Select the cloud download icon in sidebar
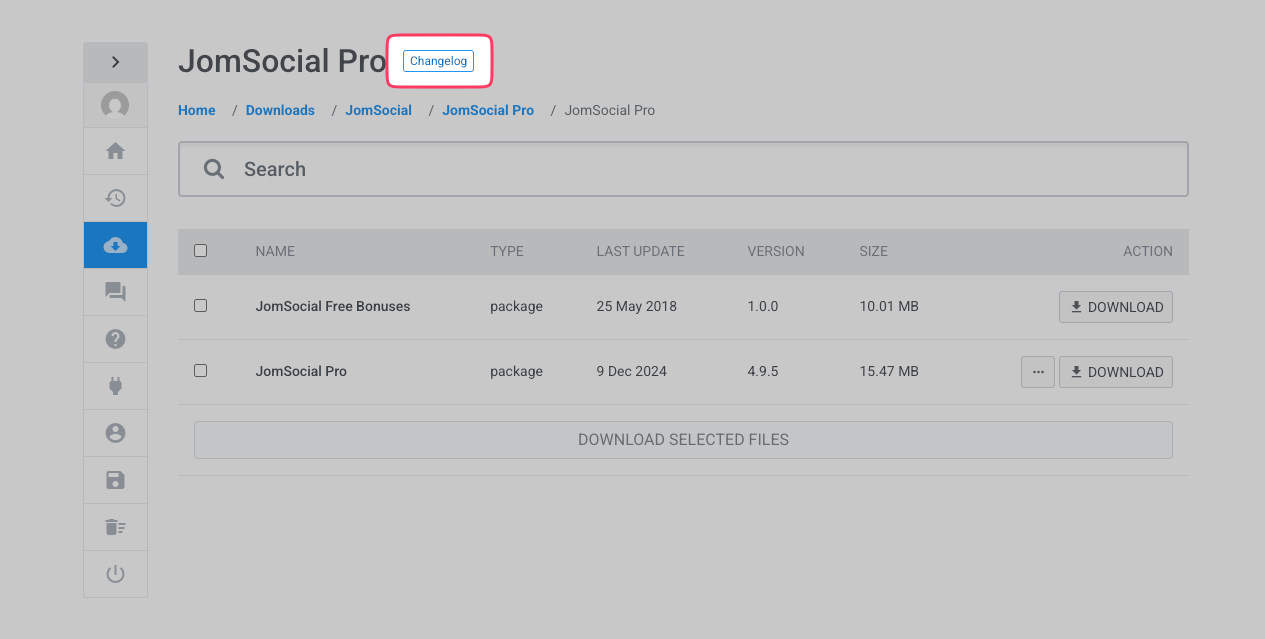 coord(115,245)
